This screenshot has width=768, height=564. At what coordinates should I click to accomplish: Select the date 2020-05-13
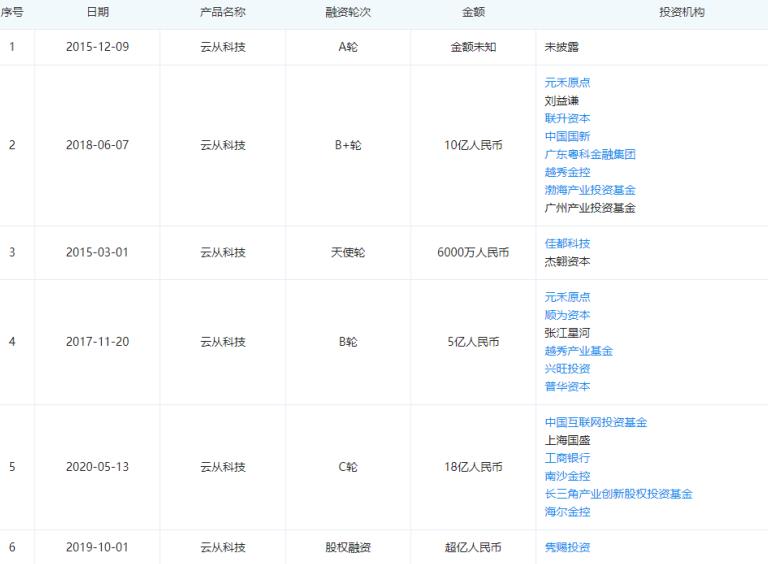pos(97,467)
